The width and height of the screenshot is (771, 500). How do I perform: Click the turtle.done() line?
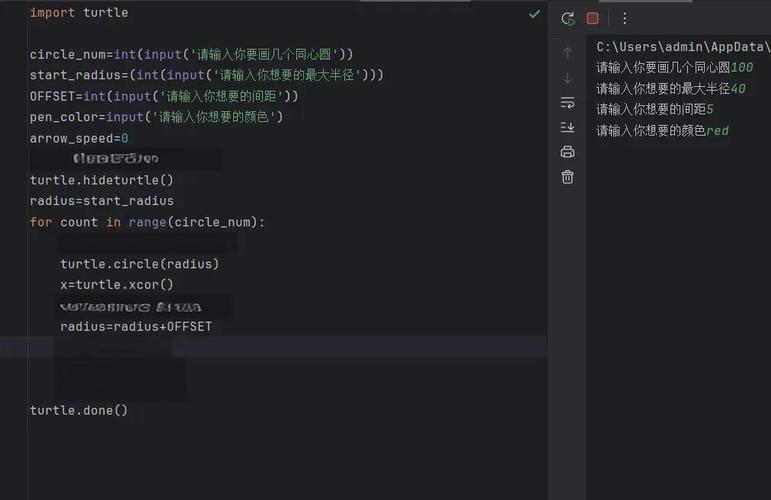click(x=79, y=410)
